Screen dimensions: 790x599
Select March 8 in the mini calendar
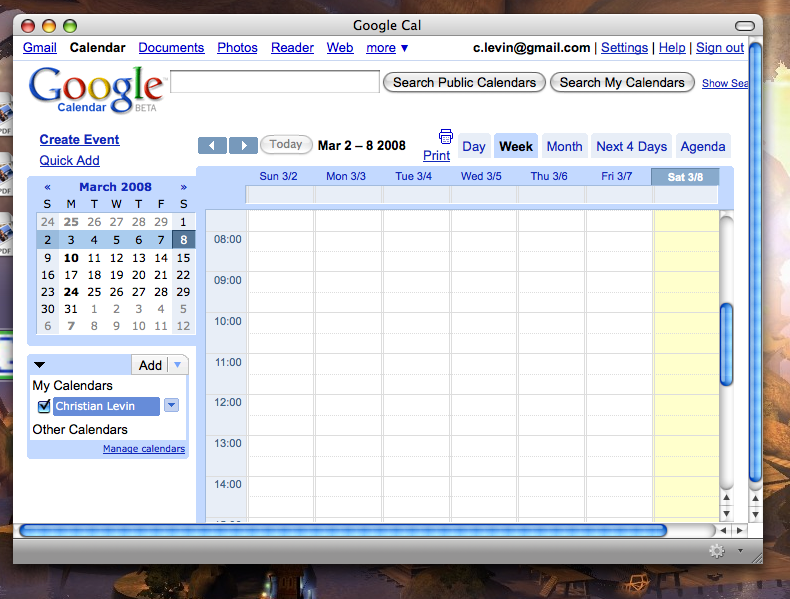coord(183,240)
